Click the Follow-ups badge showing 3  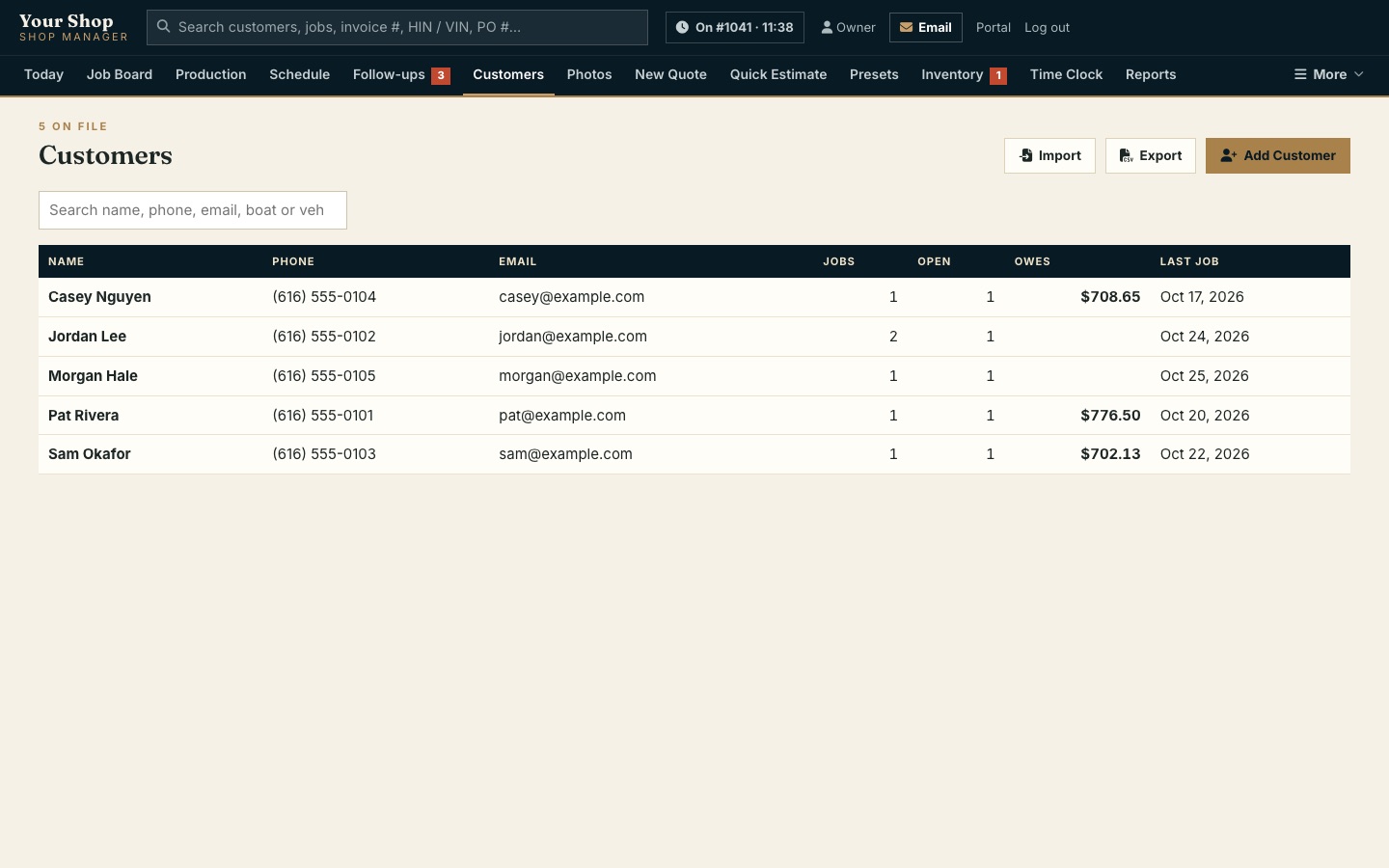(441, 75)
